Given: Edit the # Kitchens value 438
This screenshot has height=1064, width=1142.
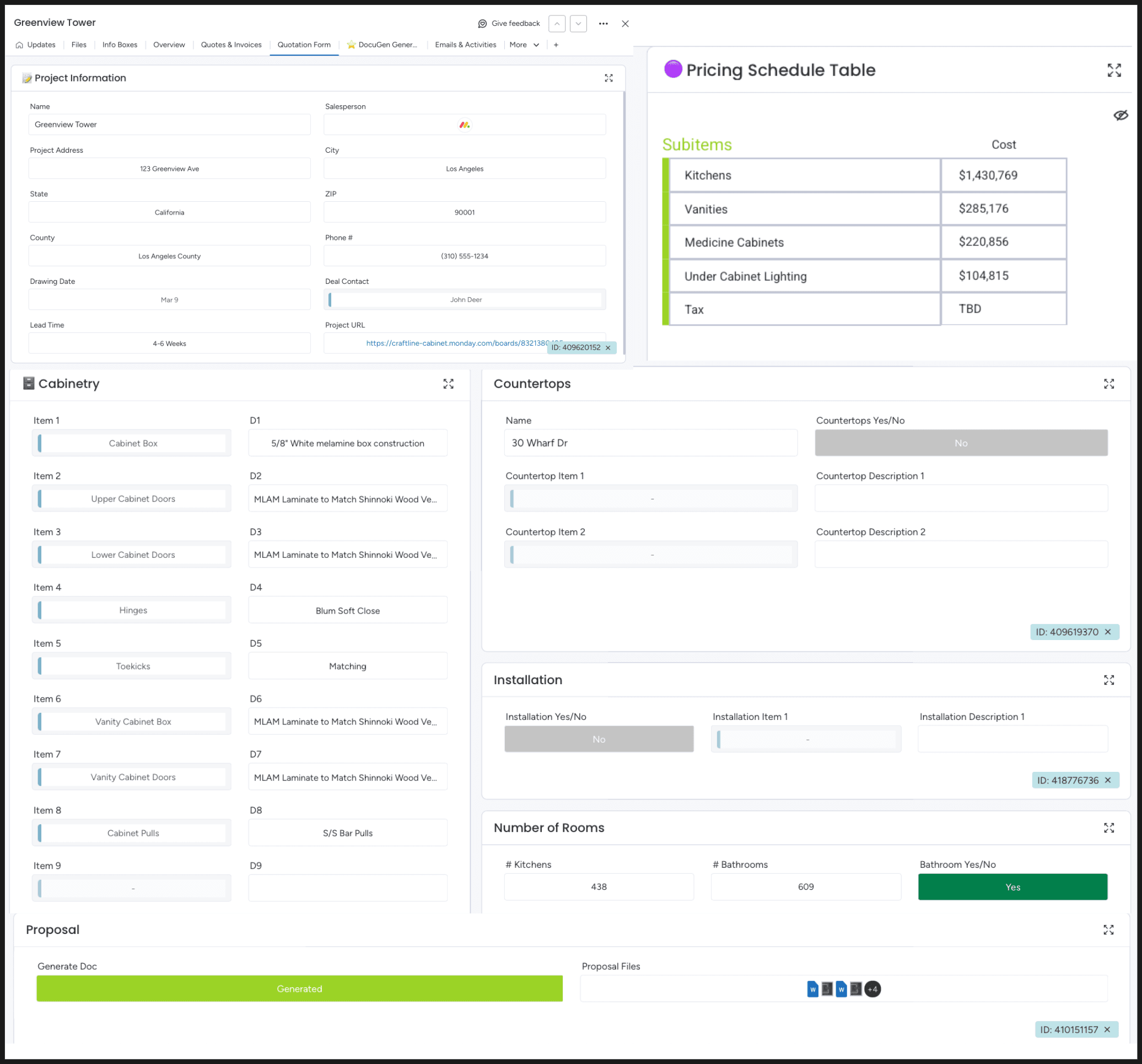Looking at the screenshot, I should (599, 887).
